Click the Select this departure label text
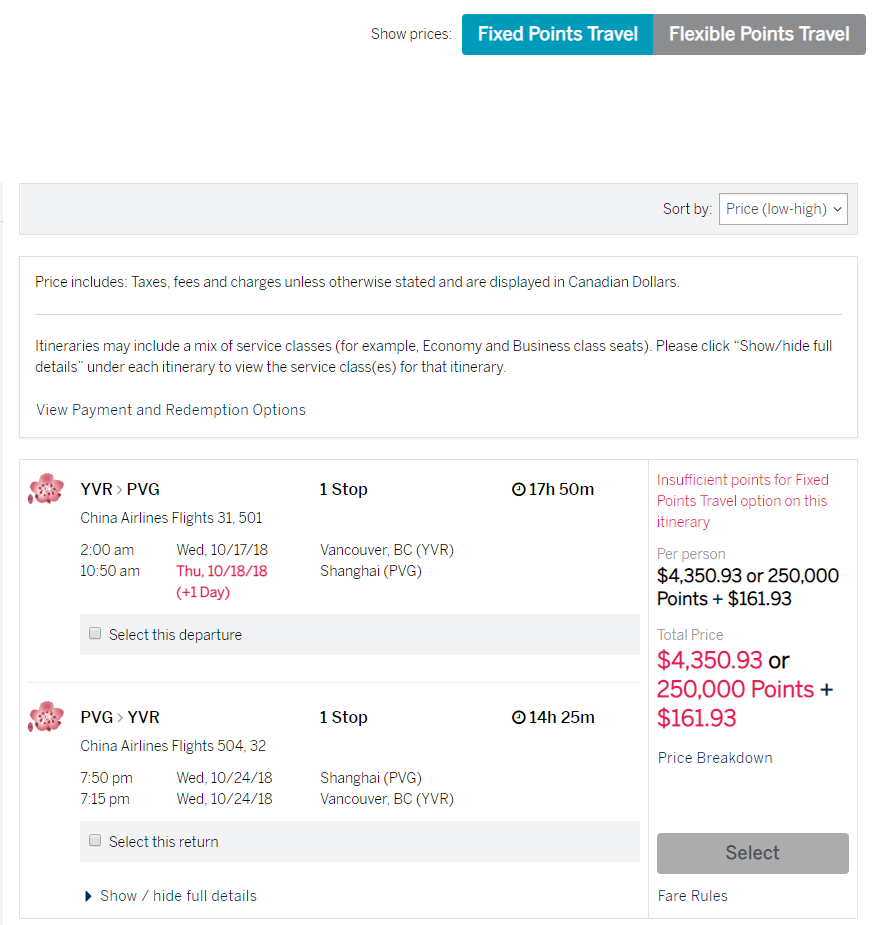Viewport: 879px width, 925px height. tap(175, 635)
